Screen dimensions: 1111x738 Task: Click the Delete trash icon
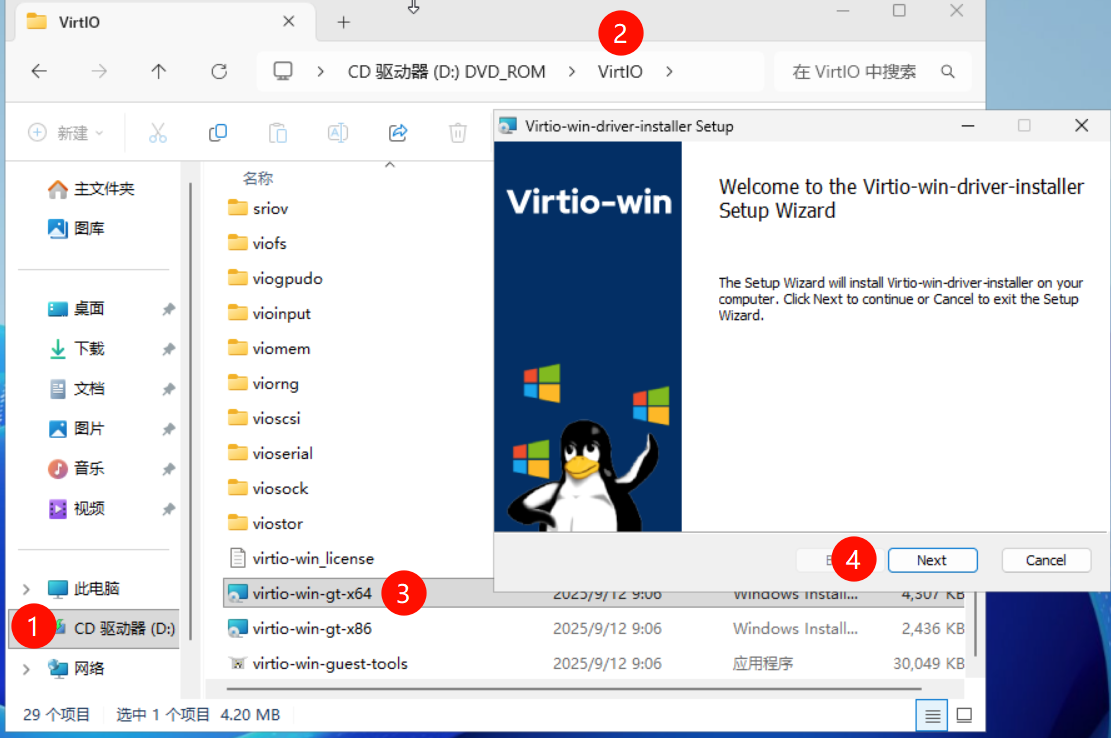457,132
